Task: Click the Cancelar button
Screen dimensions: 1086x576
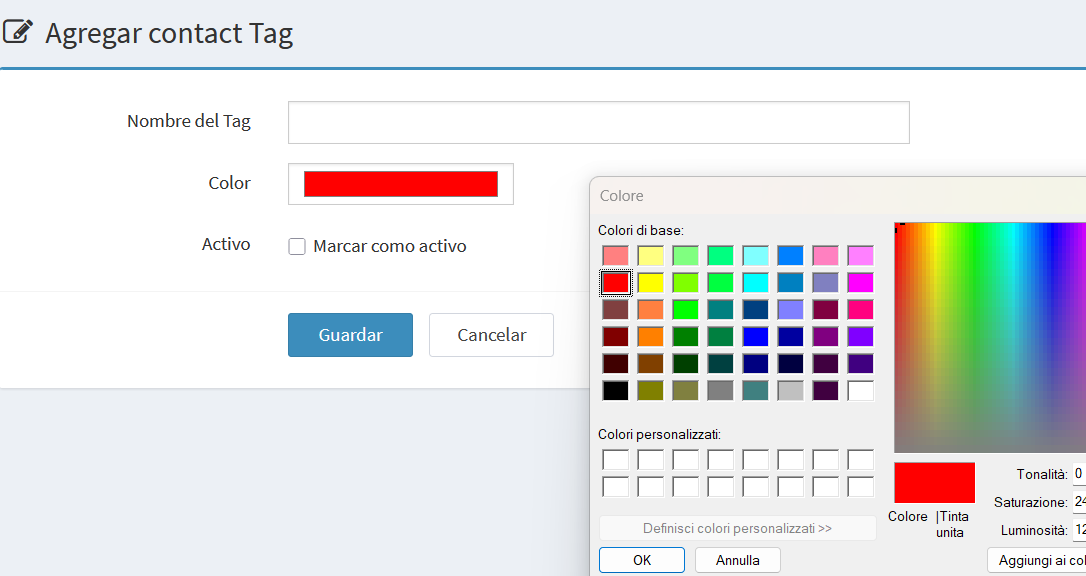Action: tap(491, 335)
